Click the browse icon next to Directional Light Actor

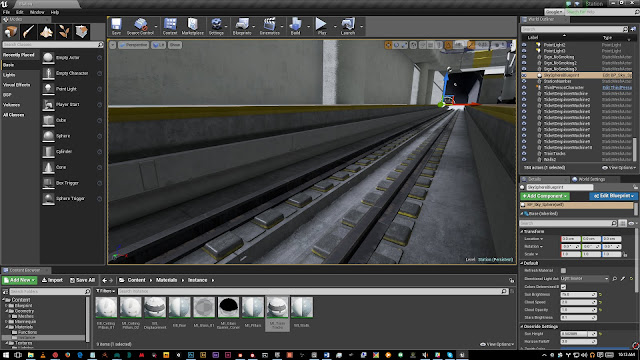point(615,279)
